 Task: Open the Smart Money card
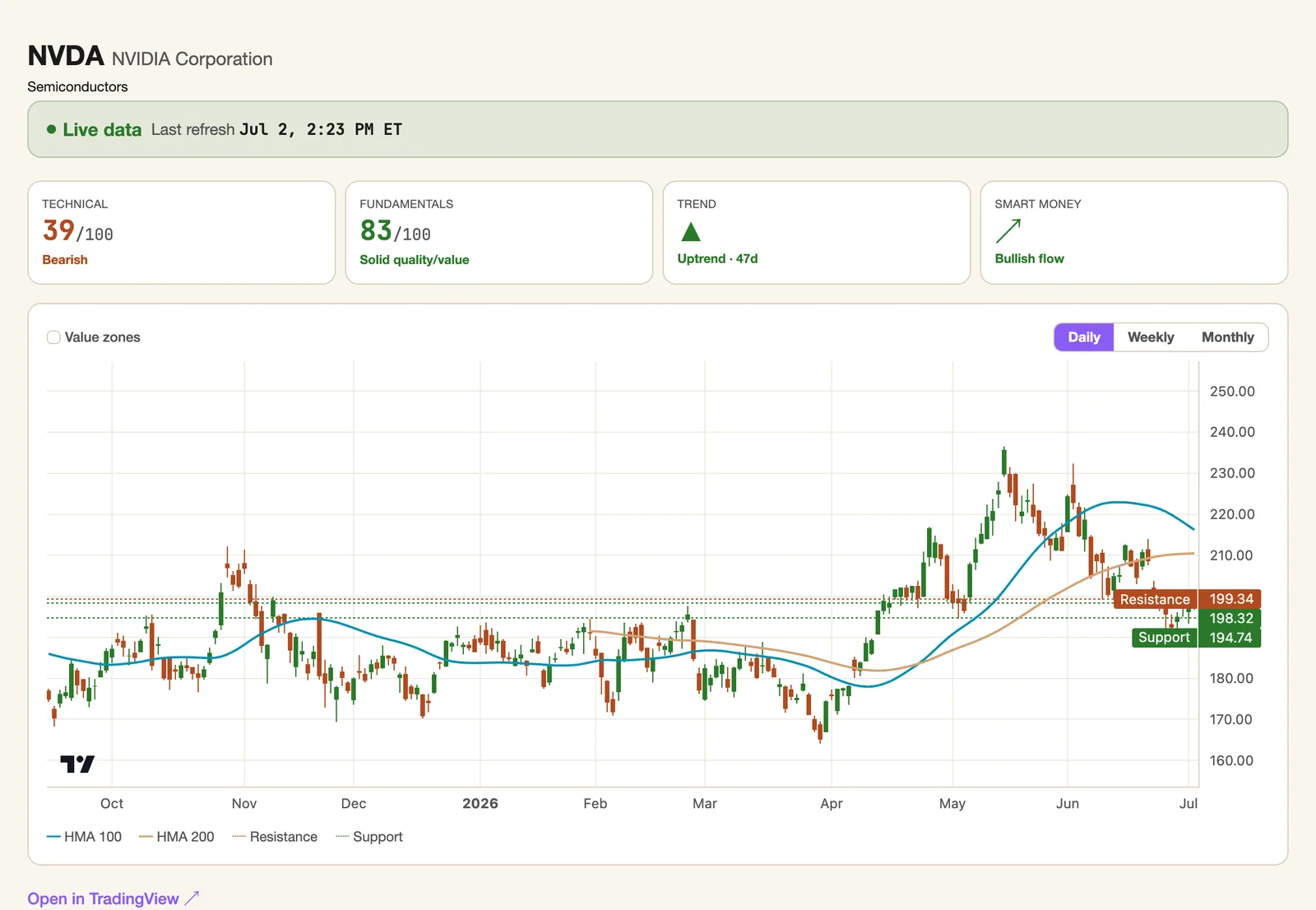(1134, 233)
